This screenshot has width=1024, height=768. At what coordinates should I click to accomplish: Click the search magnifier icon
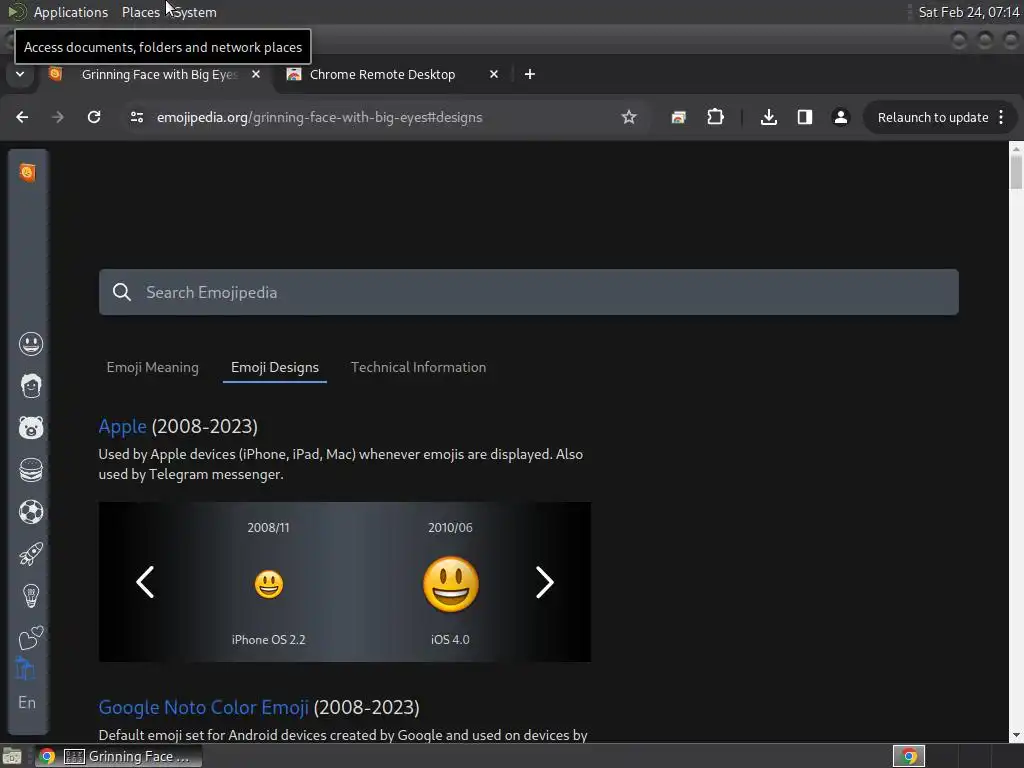click(121, 292)
